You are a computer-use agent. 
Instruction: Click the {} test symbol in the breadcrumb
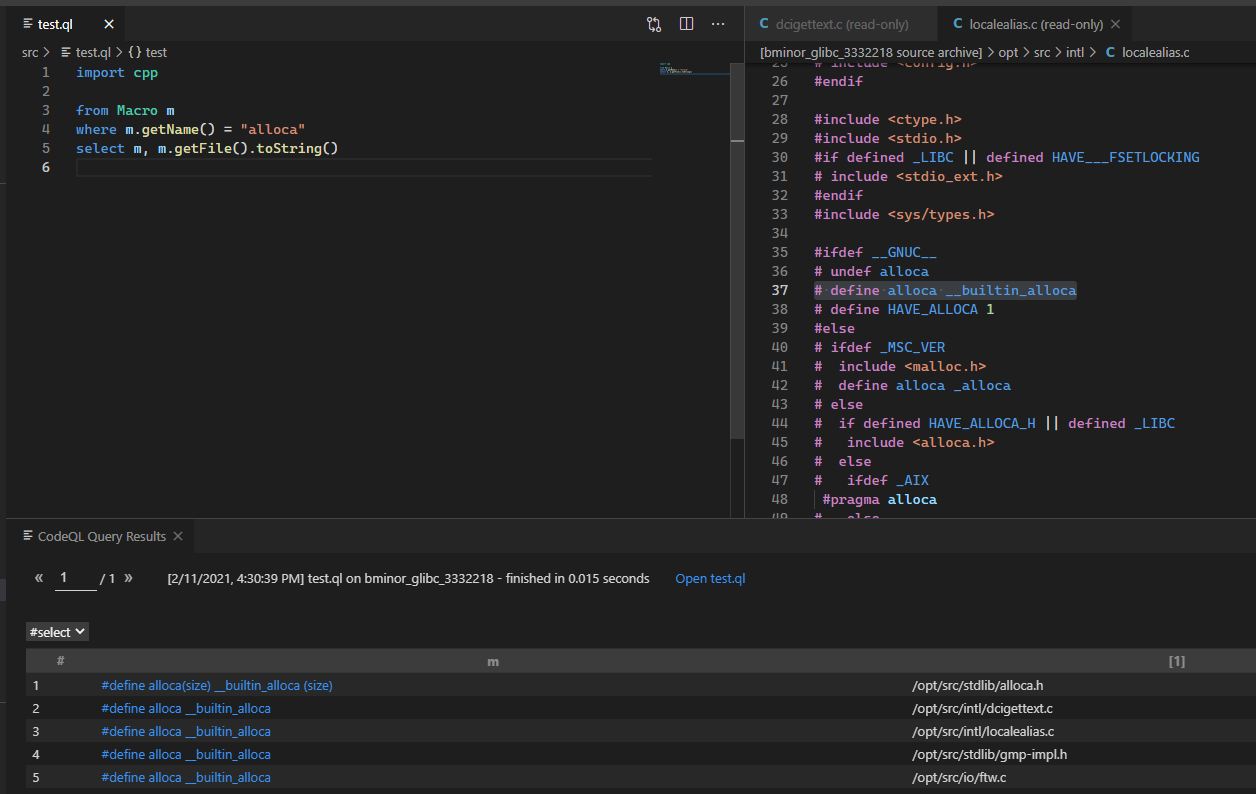tap(150, 52)
